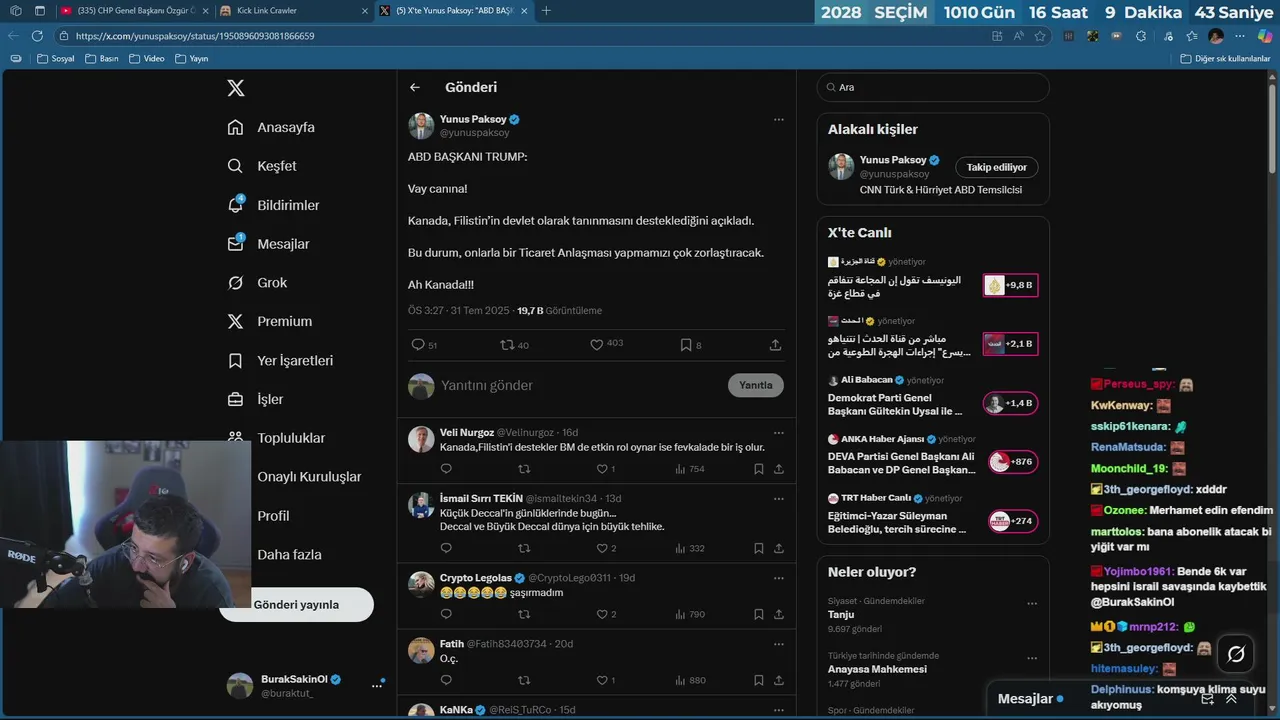Click the Gönderi yayınla button
The width and height of the screenshot is (1280, 720).
pos(296,604)
